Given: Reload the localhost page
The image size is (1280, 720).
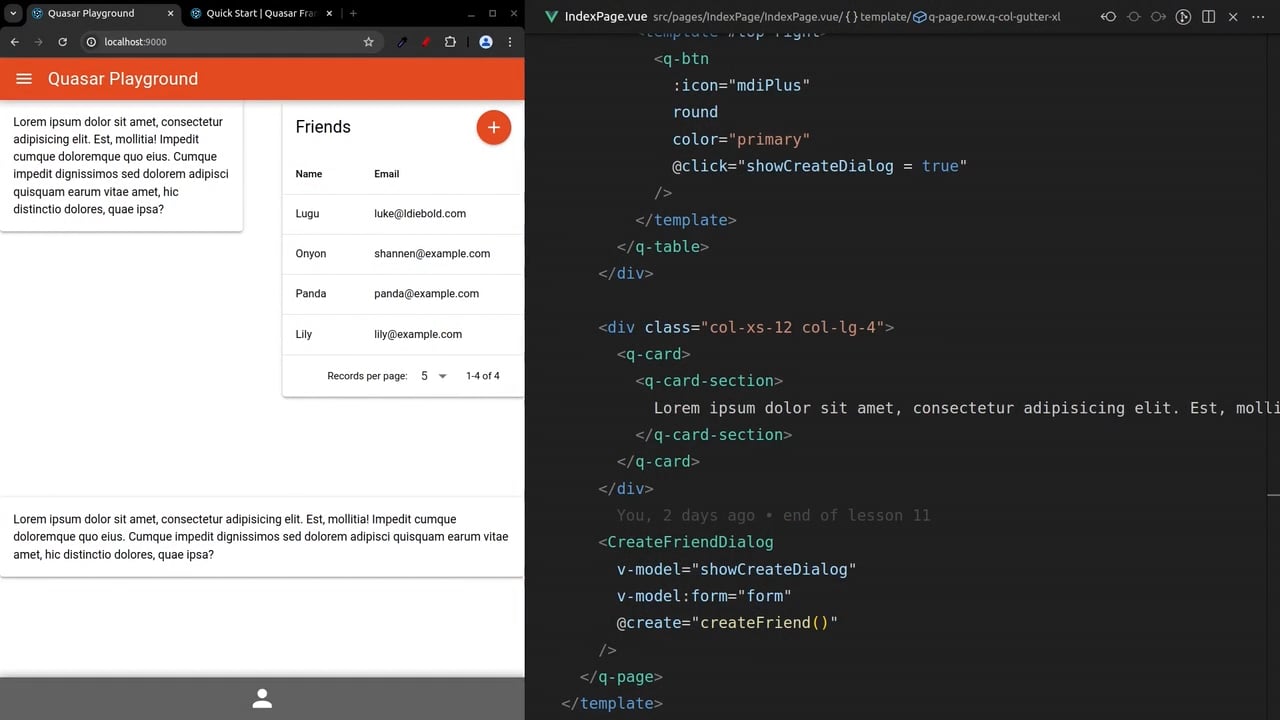Looking at the screenshot, I should (x=63, y=42).
